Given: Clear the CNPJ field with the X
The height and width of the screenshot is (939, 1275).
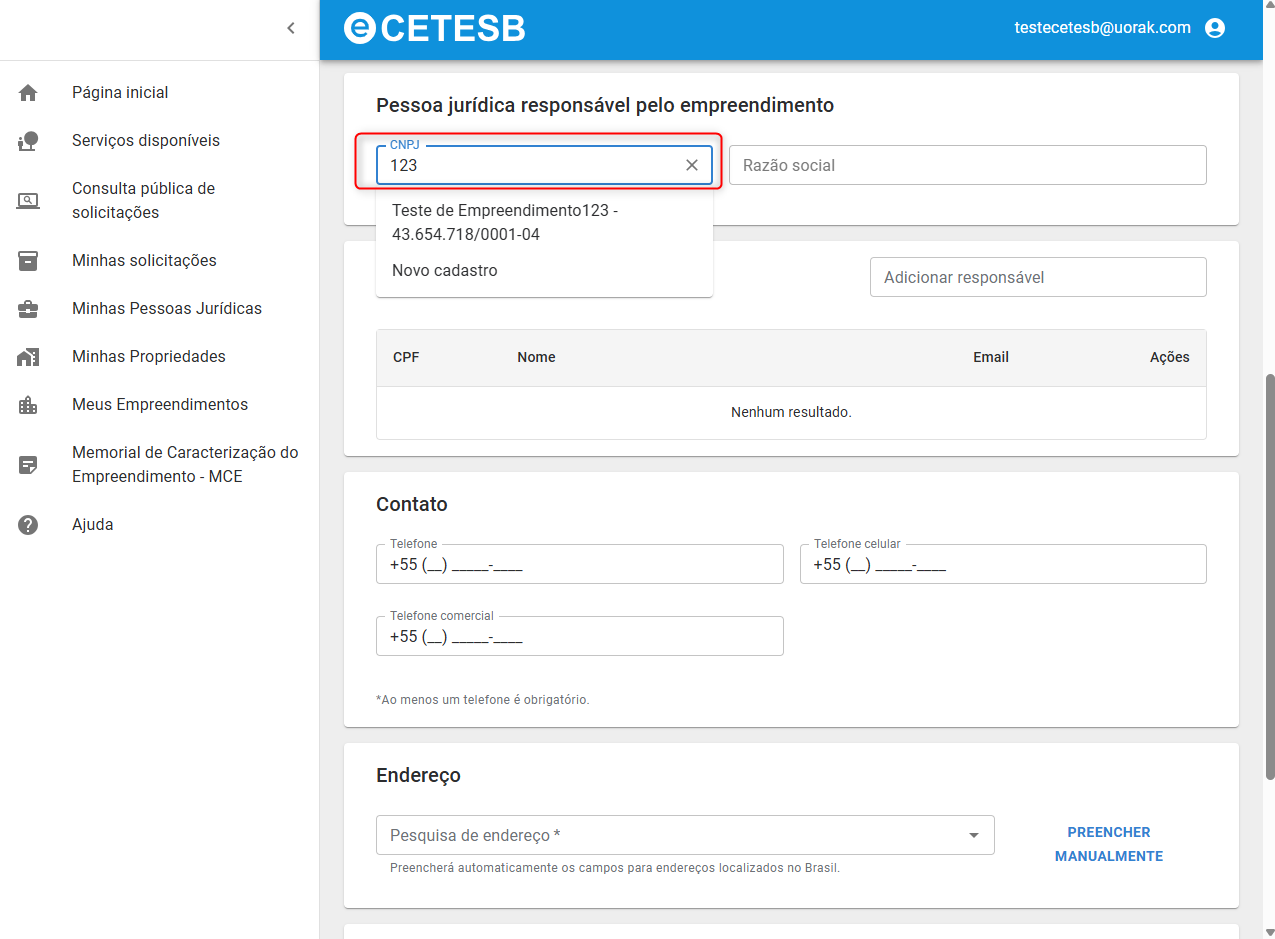Looking at the screenshot, I should (x=692, y=165).
